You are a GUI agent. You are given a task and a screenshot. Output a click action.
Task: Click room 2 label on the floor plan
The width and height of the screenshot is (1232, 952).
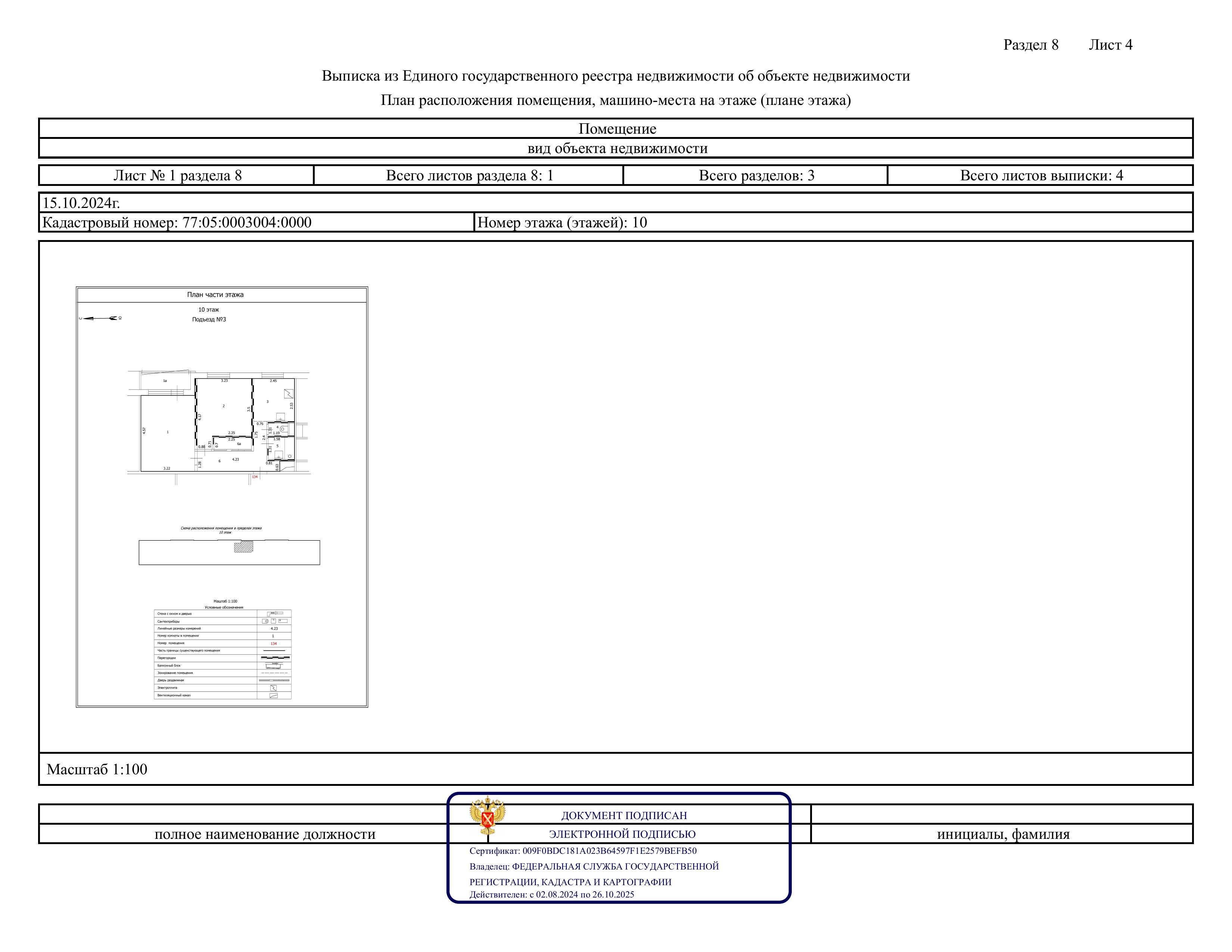click(223, 405)
